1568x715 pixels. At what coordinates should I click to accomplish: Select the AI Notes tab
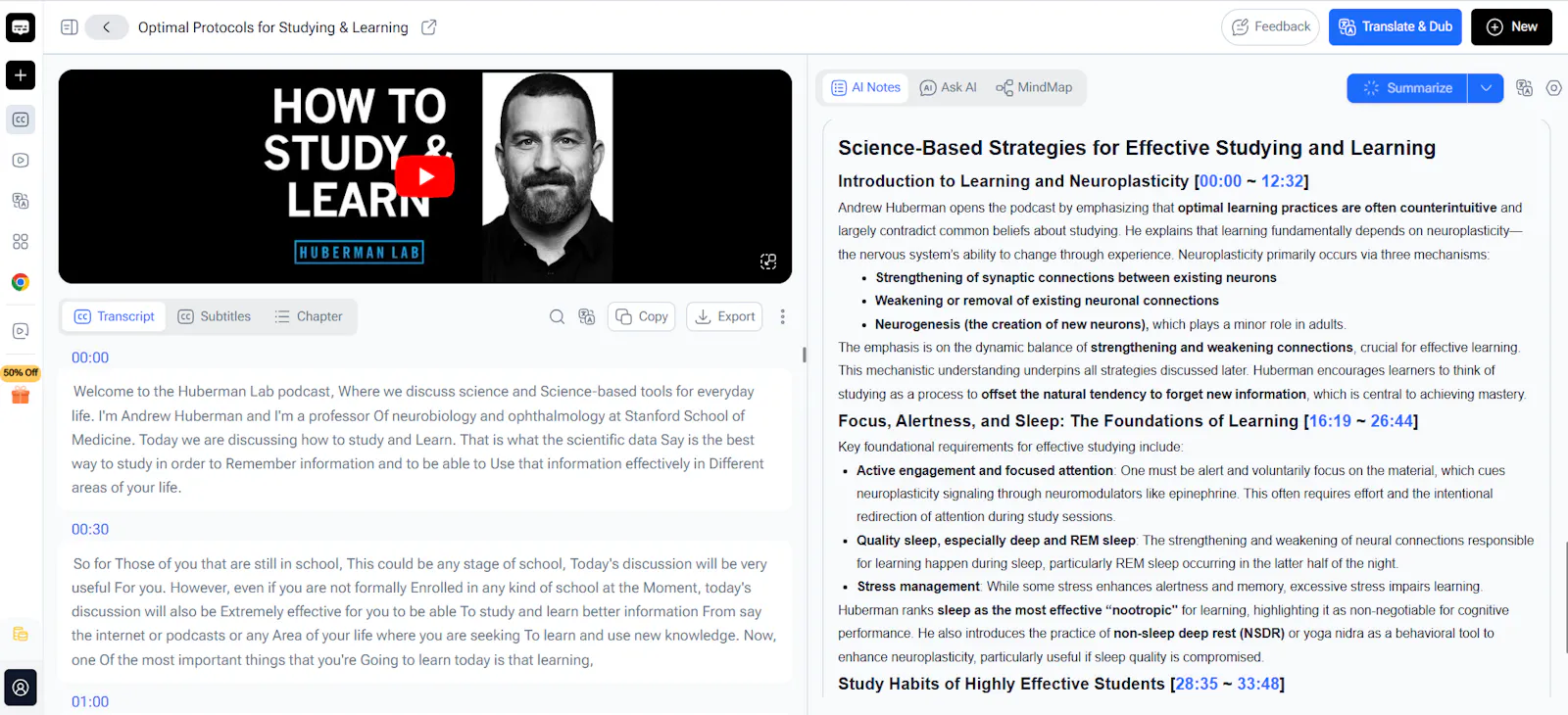tap(866, 87)
